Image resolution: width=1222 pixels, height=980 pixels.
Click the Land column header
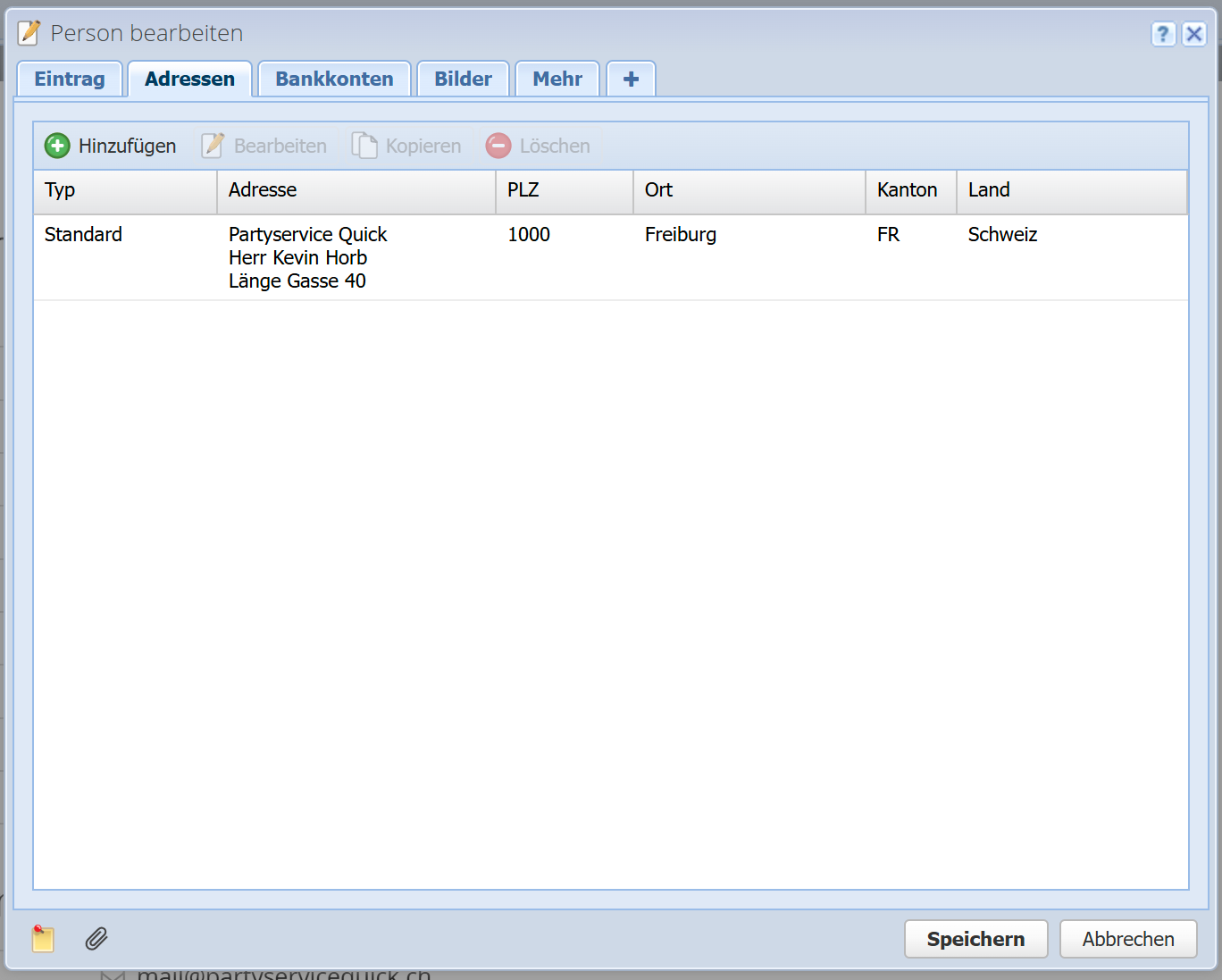pyautogui.click(x=1071, y=190)
